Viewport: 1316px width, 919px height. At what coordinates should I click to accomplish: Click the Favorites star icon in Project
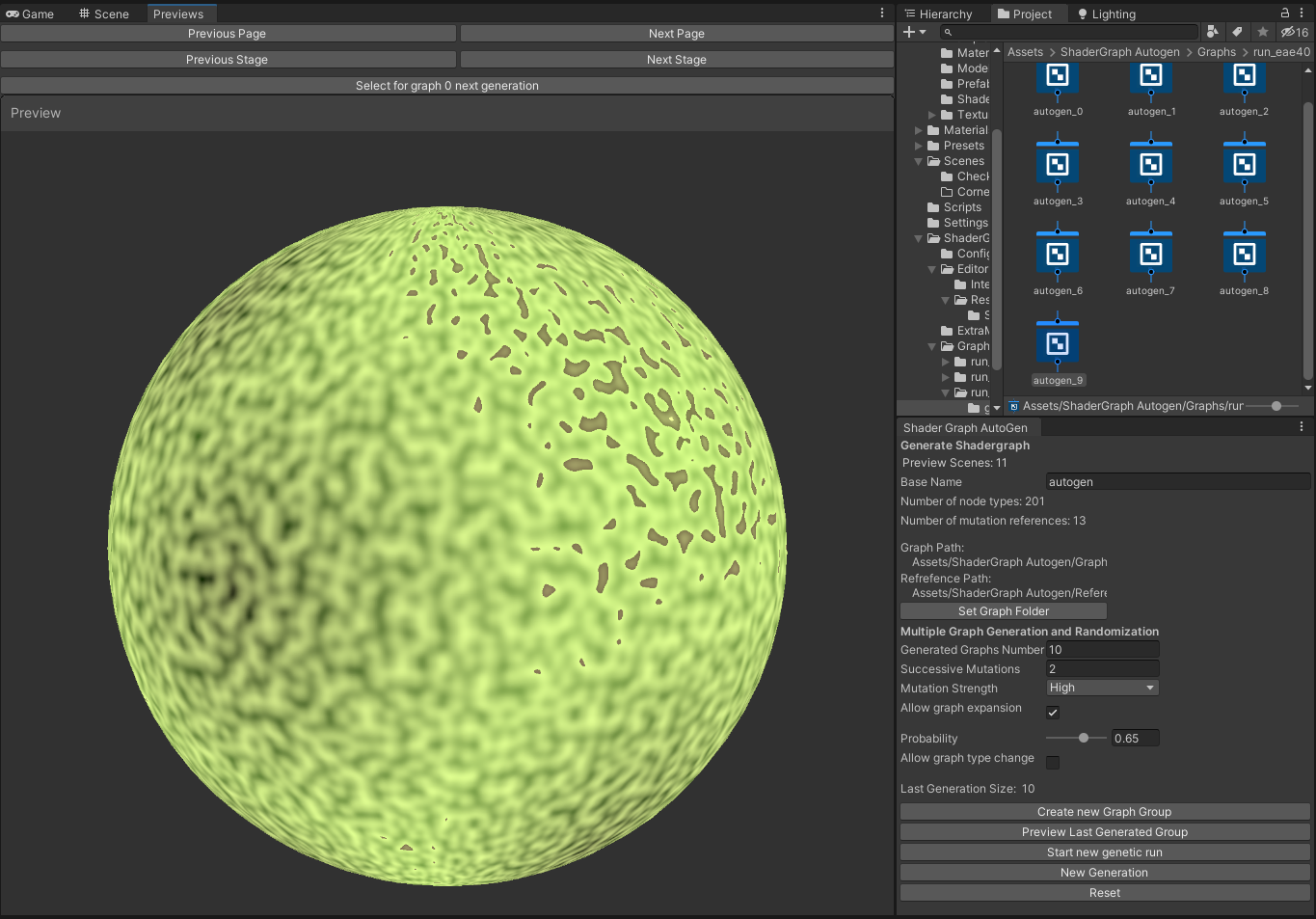[x=1263, y=32]
